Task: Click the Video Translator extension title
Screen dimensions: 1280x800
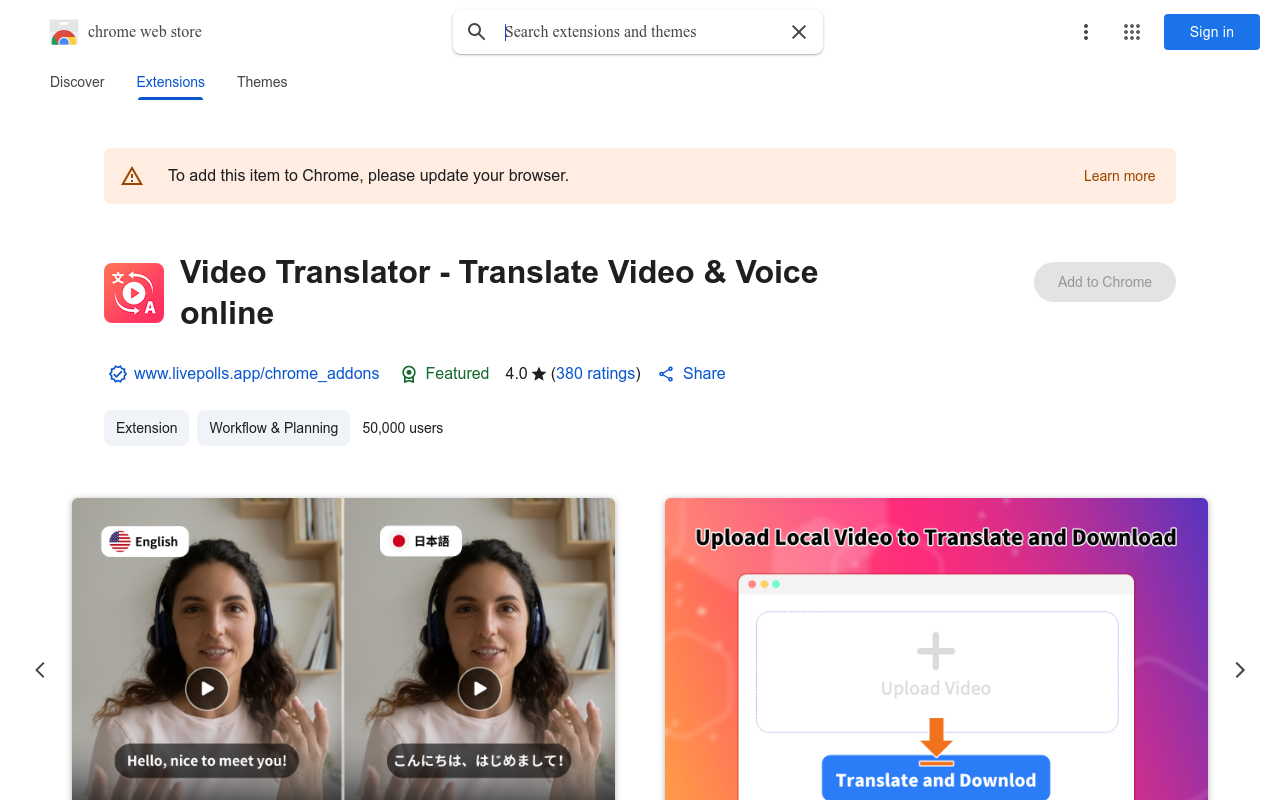Action: (x=499, y=292)
